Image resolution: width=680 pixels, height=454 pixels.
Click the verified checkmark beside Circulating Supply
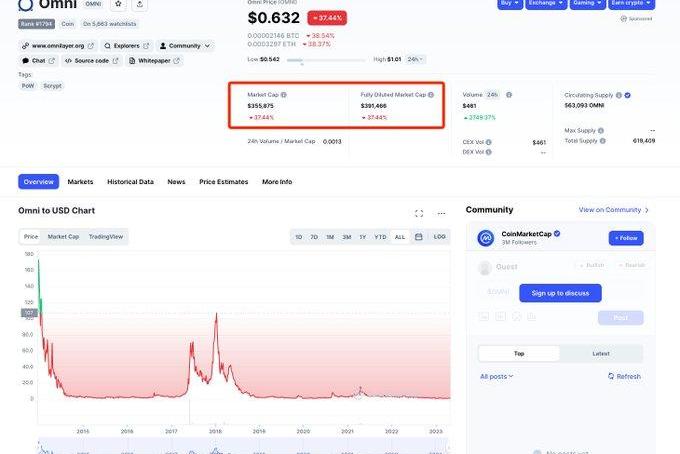628,95
